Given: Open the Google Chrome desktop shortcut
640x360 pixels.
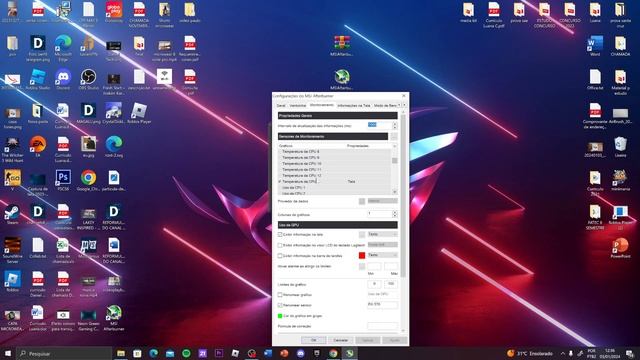Looking at the screenshot, I should click(x=88, y=180).
